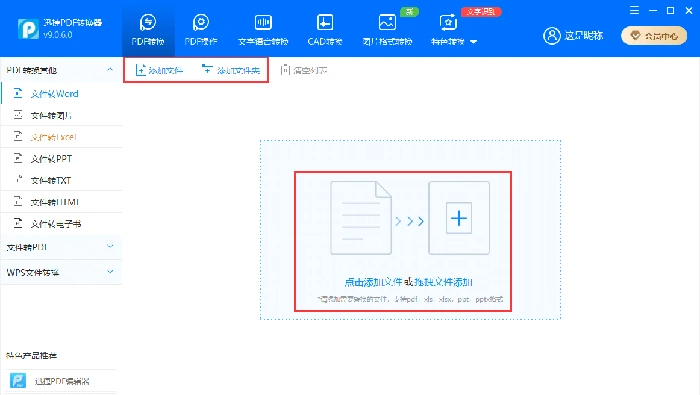The height and width of the screenshot is (395, 700).
Task: Click the large plus icon box
Action: pyautogui.click(x=459, y=218)
